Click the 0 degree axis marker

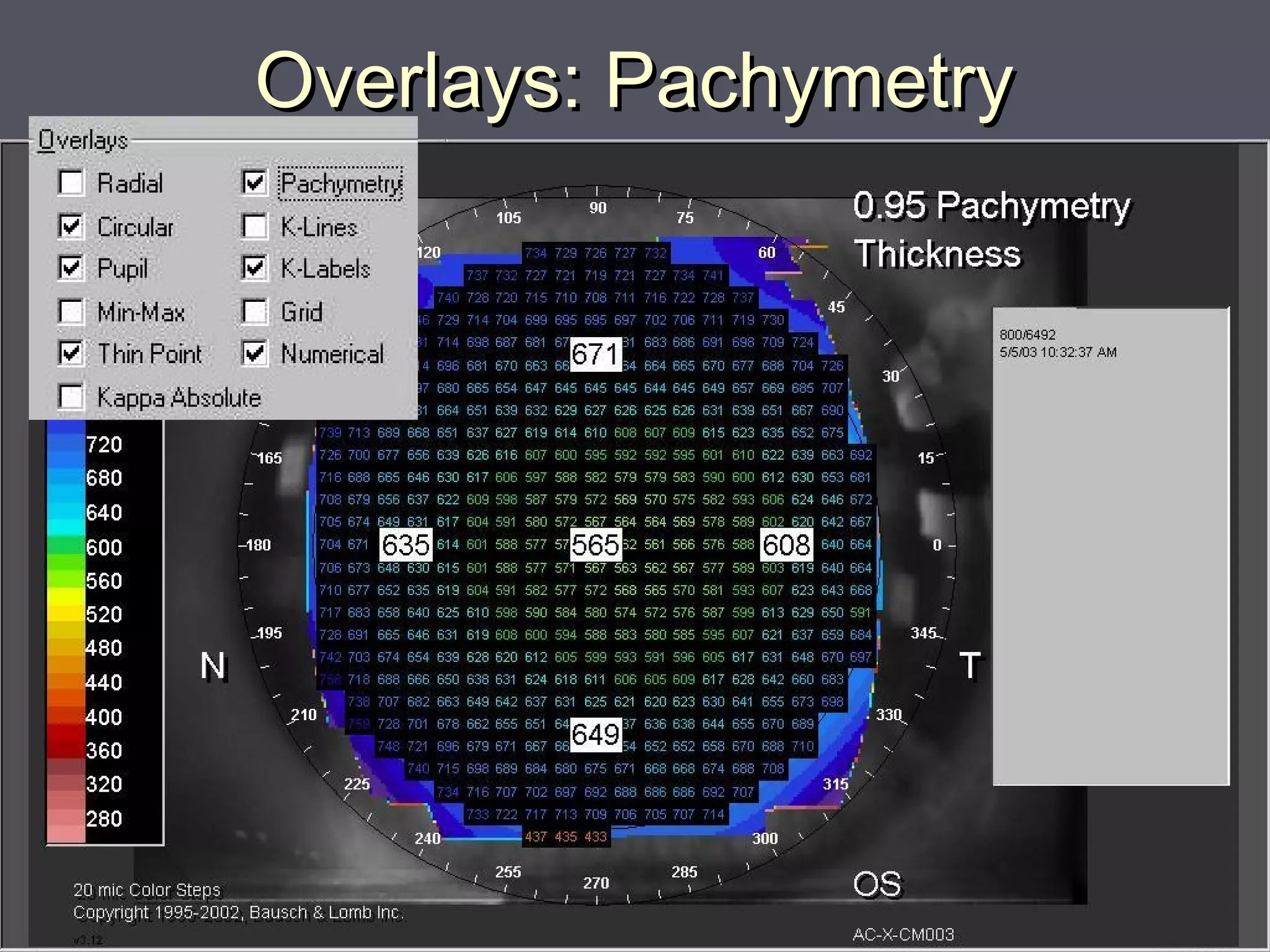[937, 545]
